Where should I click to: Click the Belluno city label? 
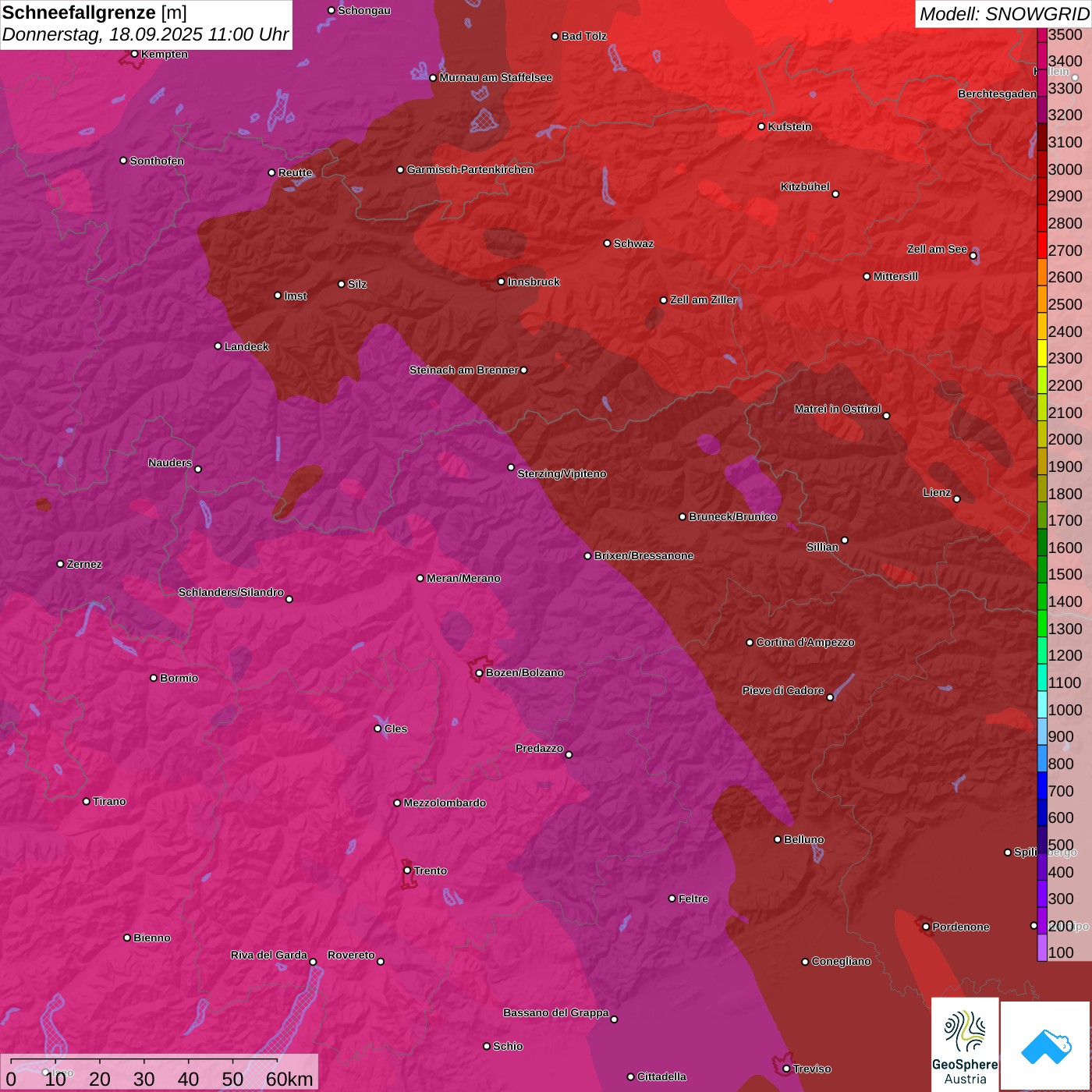(803, 839)
